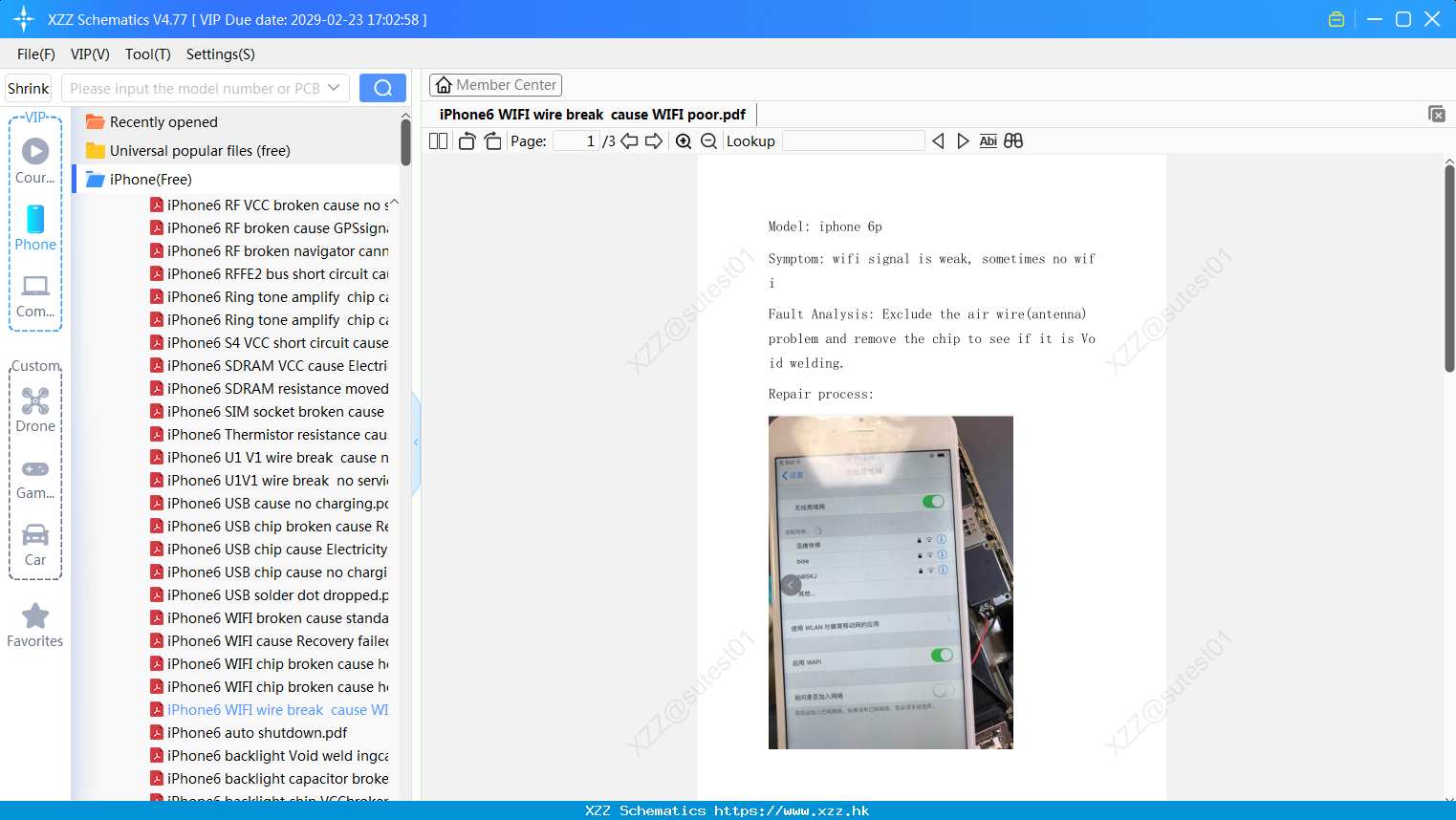Find previous lookup match triangle

[938, 141]
